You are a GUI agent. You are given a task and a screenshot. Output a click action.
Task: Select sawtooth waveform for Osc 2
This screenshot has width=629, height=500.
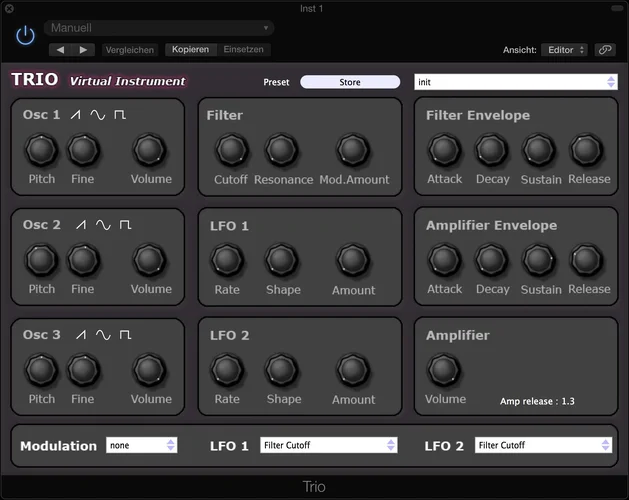click(x=81, y=225)
